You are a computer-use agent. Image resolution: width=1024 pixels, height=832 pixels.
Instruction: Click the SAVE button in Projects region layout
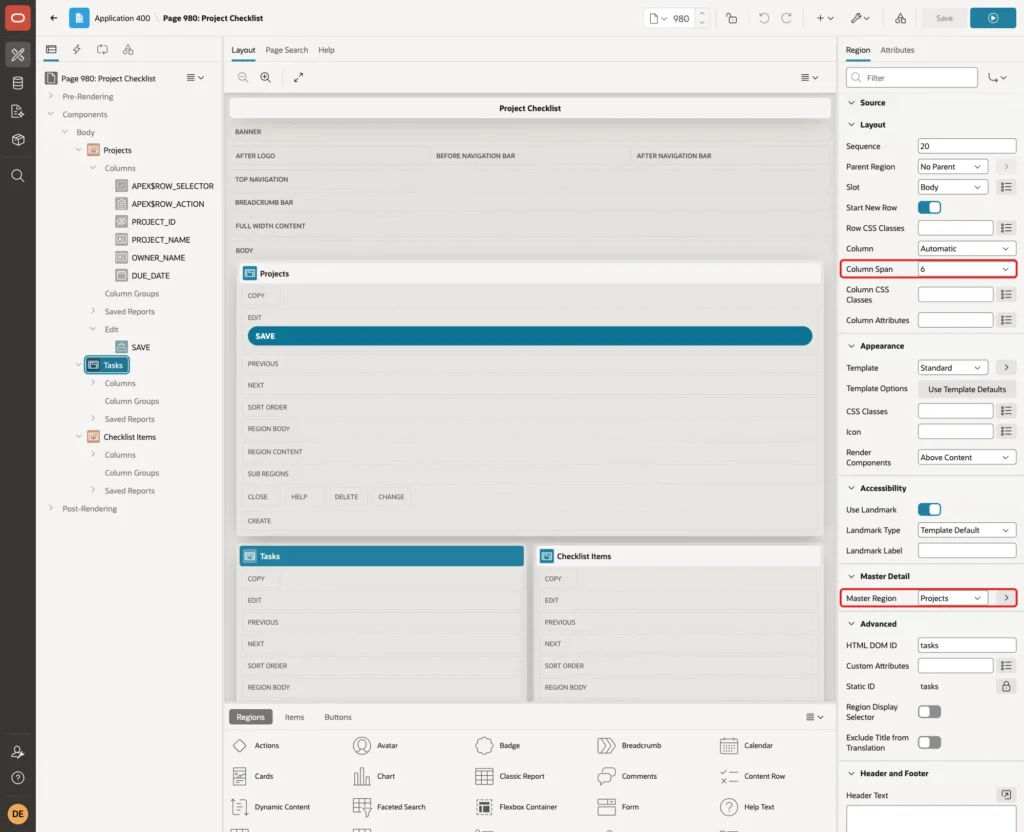click(x=530, y=336)
